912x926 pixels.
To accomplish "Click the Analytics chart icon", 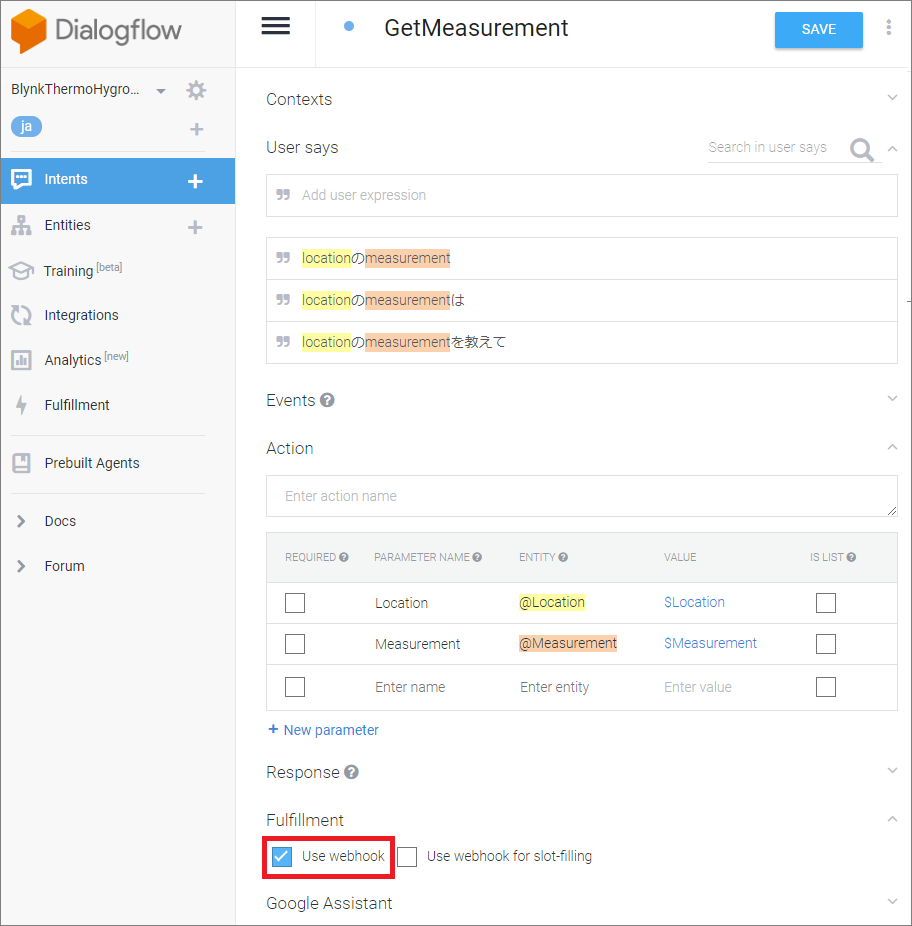I will click(x=21, y=360).
